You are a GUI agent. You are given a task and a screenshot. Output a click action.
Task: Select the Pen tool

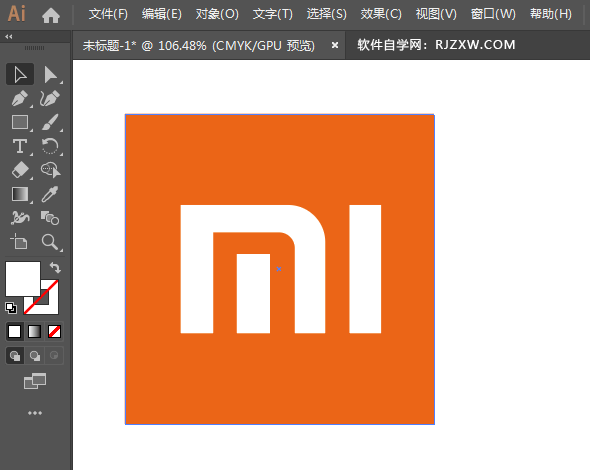(x=20, y=98)
